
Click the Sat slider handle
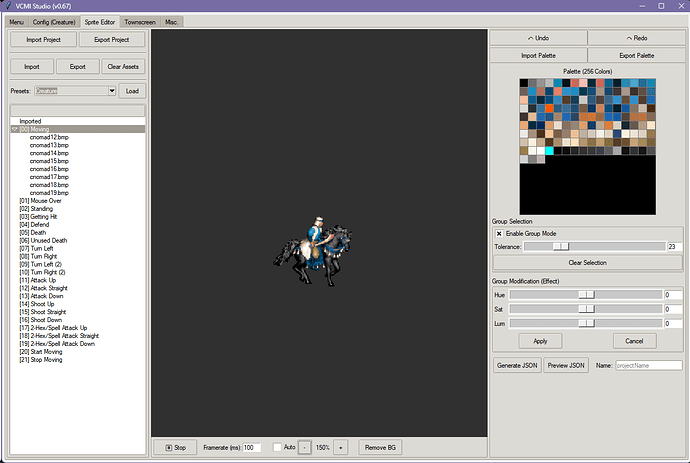coord(587,309)
